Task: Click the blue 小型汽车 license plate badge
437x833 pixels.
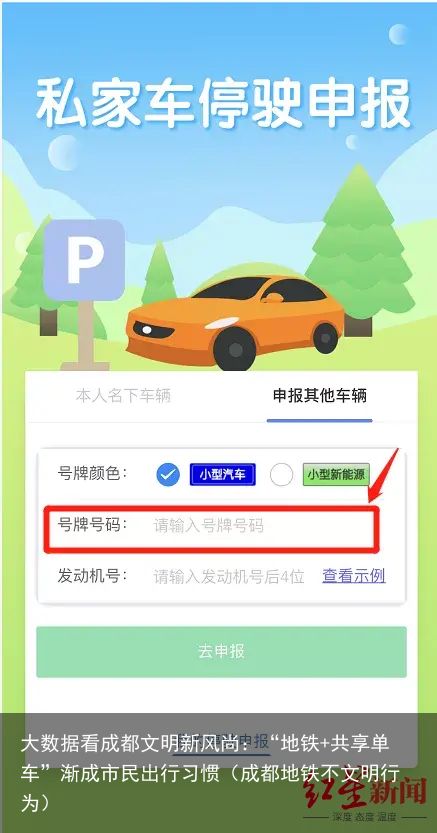Action: (x=222, y=474)
